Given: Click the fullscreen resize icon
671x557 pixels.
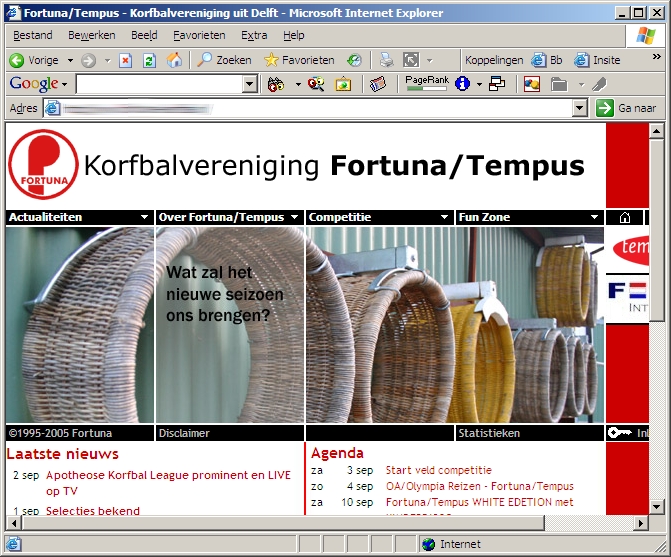Looking at the screenshot, I should click(411, 60).
